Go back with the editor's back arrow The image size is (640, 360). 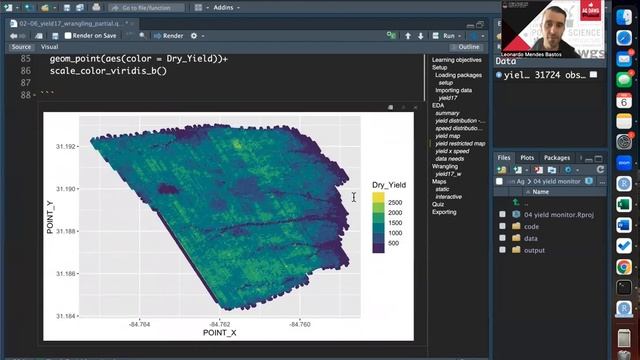click(x=13, y=36)
